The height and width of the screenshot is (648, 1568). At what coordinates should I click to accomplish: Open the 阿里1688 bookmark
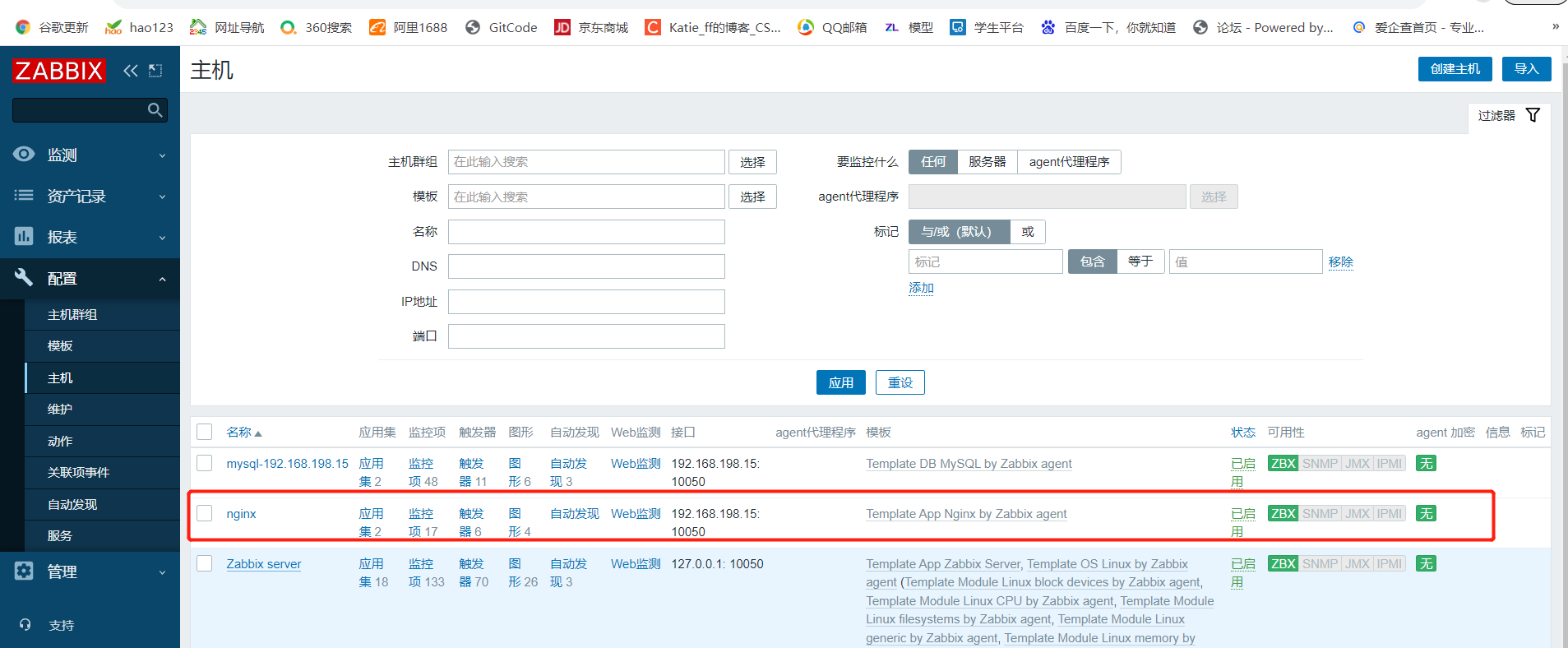pyautogui.click(x=409, y=27)
